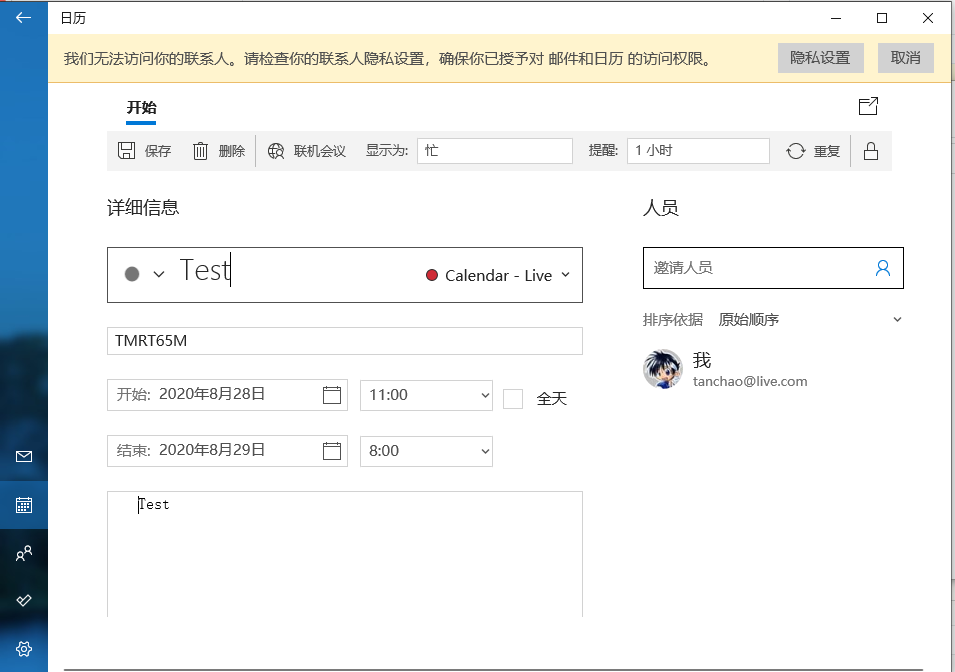The width and height of the screenshot is (955, 672).
Task: Open the start date calendar picker
Action: (332, 395)
